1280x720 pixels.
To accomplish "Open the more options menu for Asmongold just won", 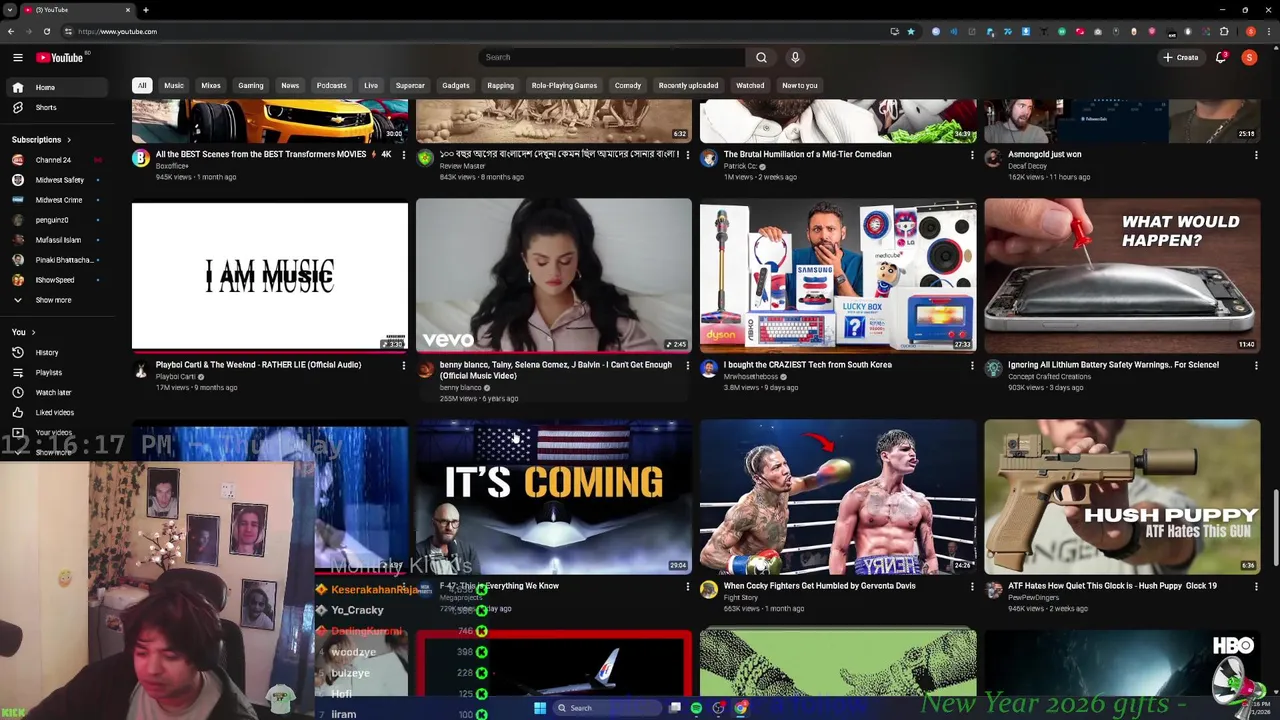I will (x=1256, y=155).
